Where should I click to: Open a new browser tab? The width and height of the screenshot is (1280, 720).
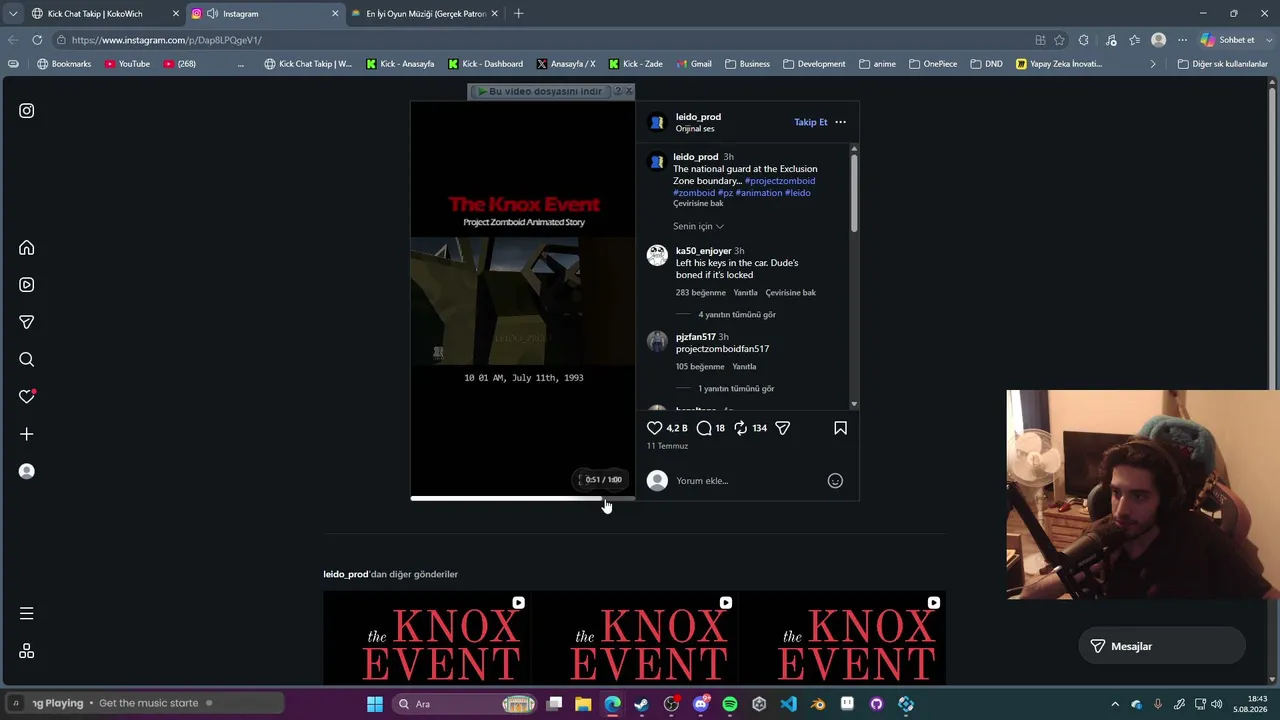[518, 14]
